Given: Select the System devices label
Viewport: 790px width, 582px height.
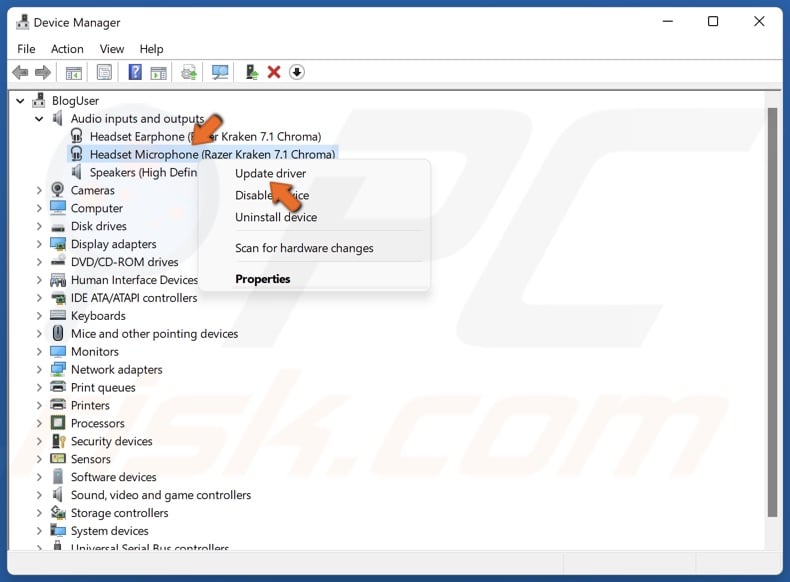Looking at the screenshot, I should [x=109, y=531].
